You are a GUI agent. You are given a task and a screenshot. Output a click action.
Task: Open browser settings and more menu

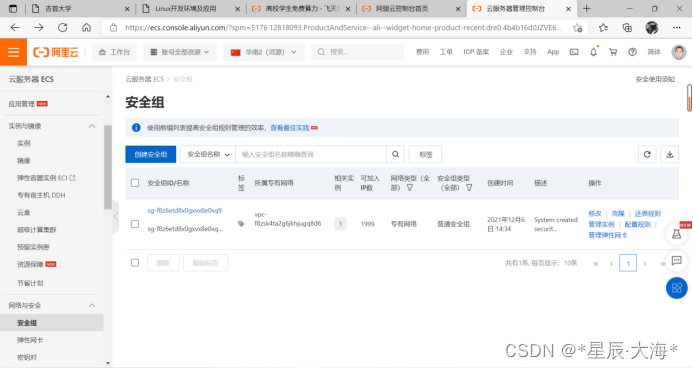(677, 28)
